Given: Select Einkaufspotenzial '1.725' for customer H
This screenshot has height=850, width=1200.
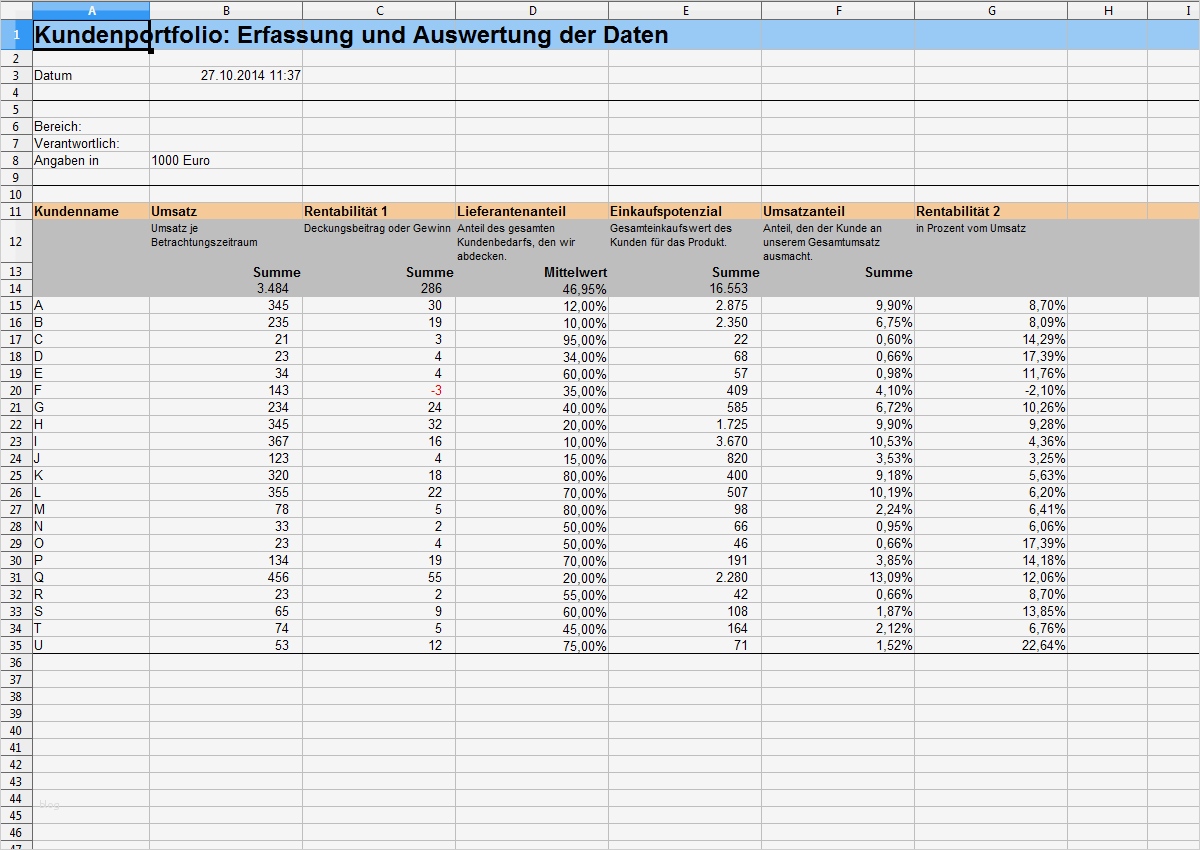Looking at the screenshot, I should tap(685, 424).
